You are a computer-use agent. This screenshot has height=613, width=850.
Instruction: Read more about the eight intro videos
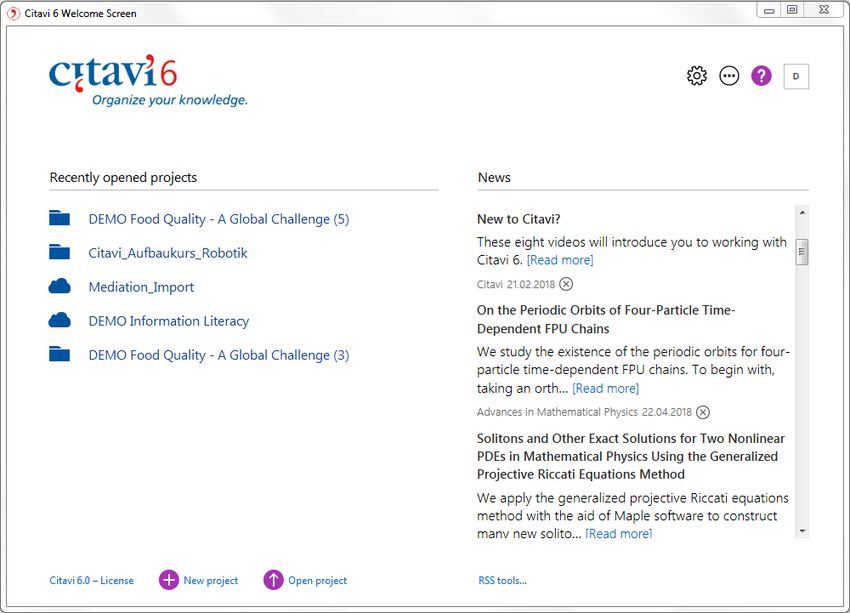[560, 260]
